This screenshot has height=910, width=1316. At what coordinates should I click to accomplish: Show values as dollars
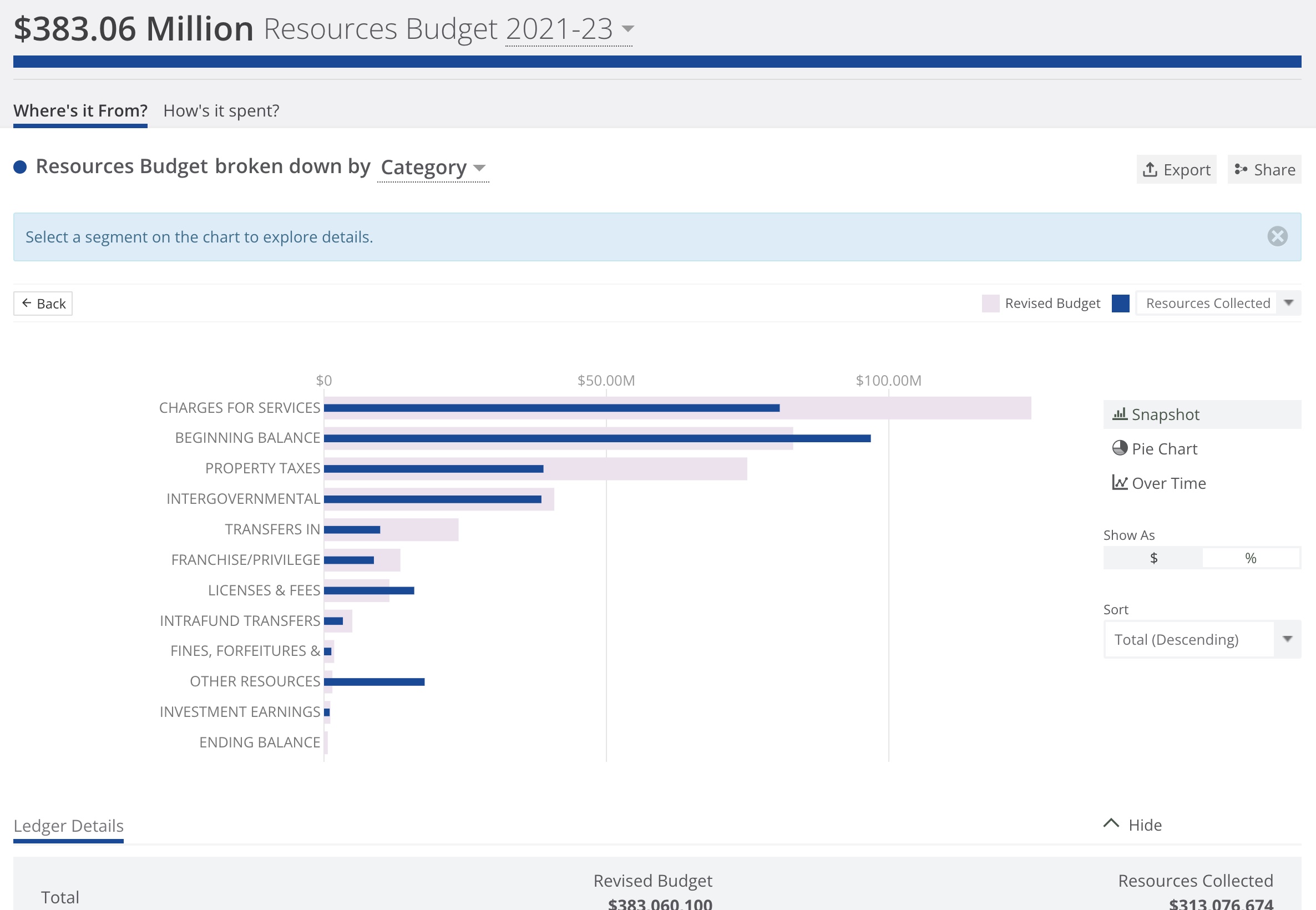click(x=1153, y=558)
